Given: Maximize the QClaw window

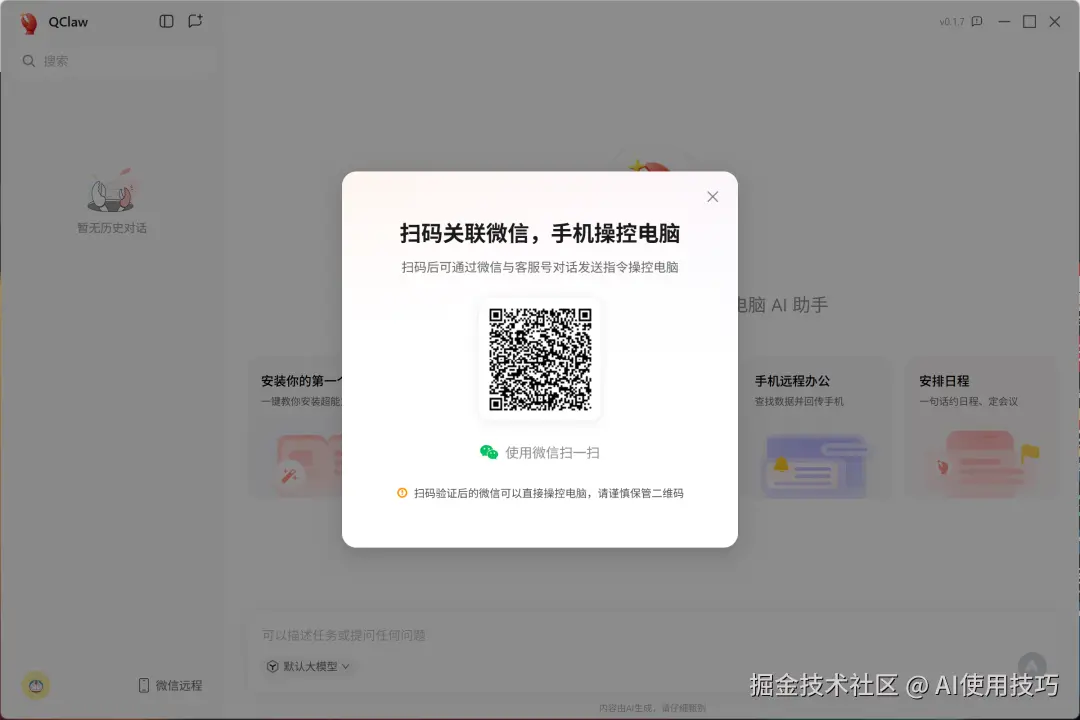Looking at the screenshot, I should (1029, 22).
